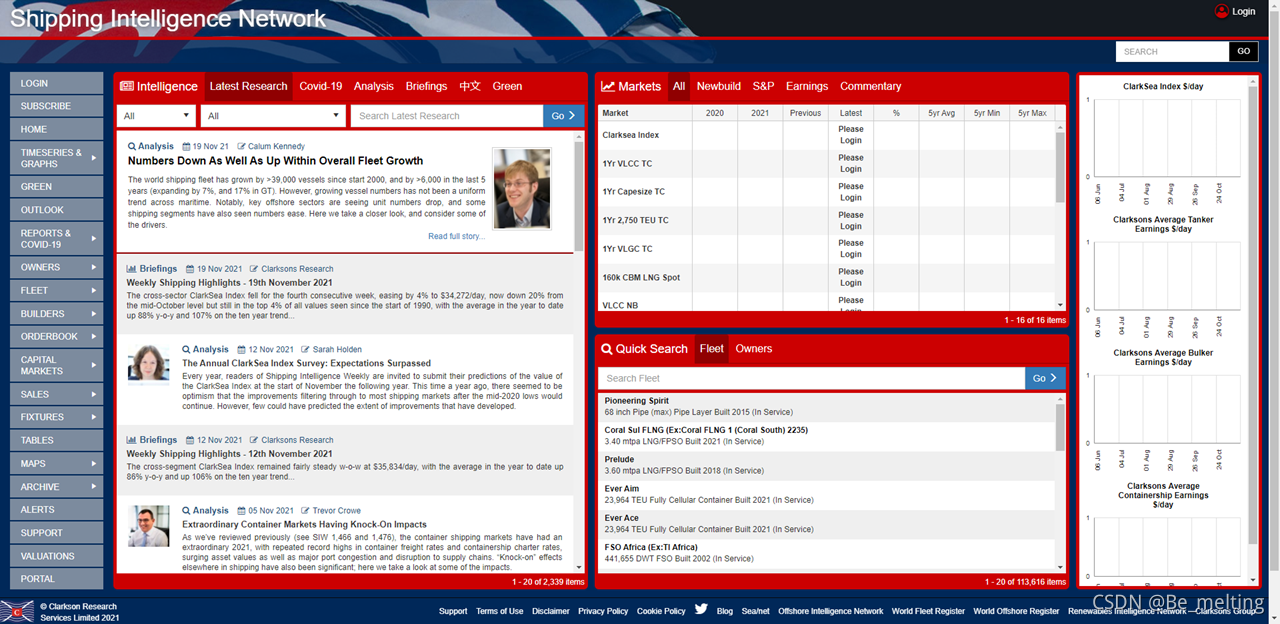Click the top GO search button
The height and width of the screenshot is (624, 1280).
(x=1243, y=51)
